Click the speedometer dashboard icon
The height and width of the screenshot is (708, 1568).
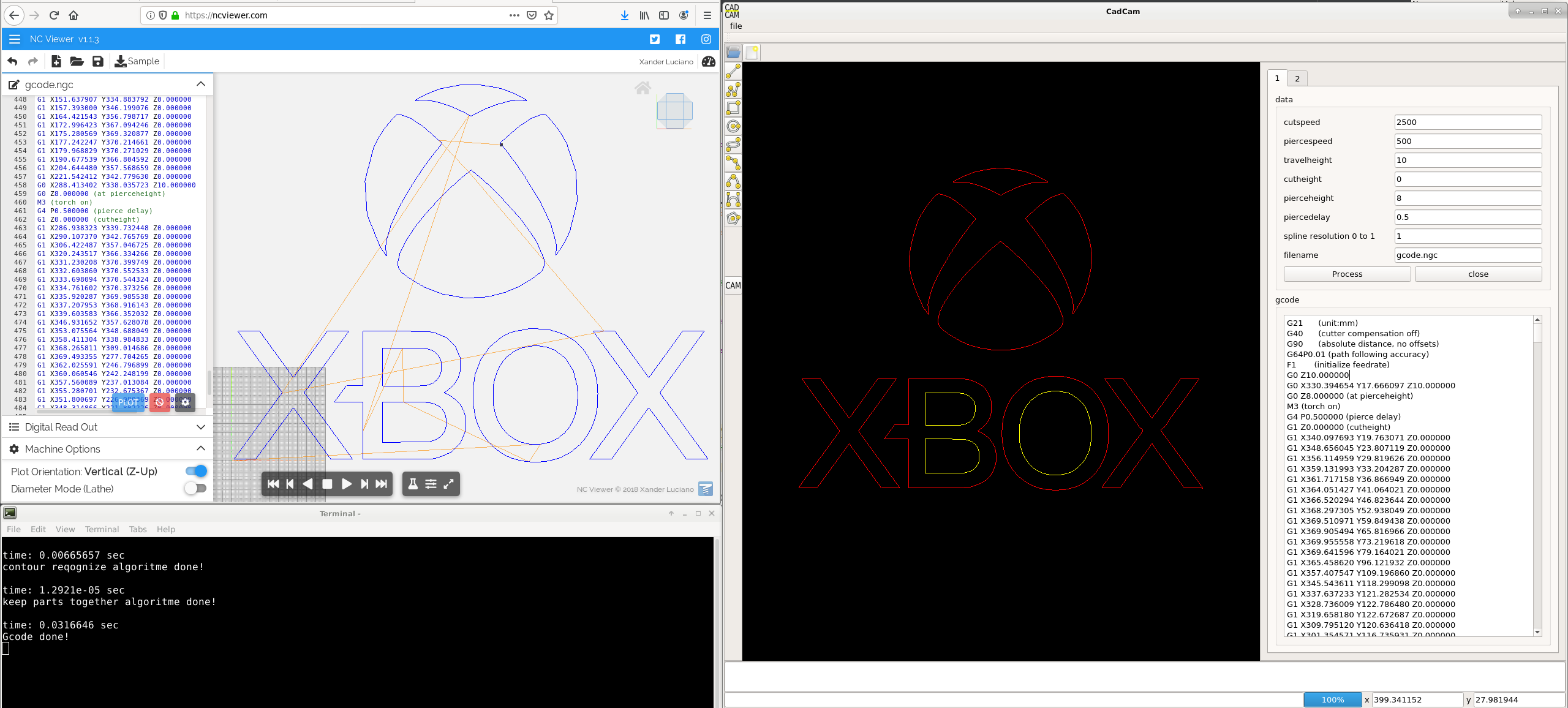(709, 61)
